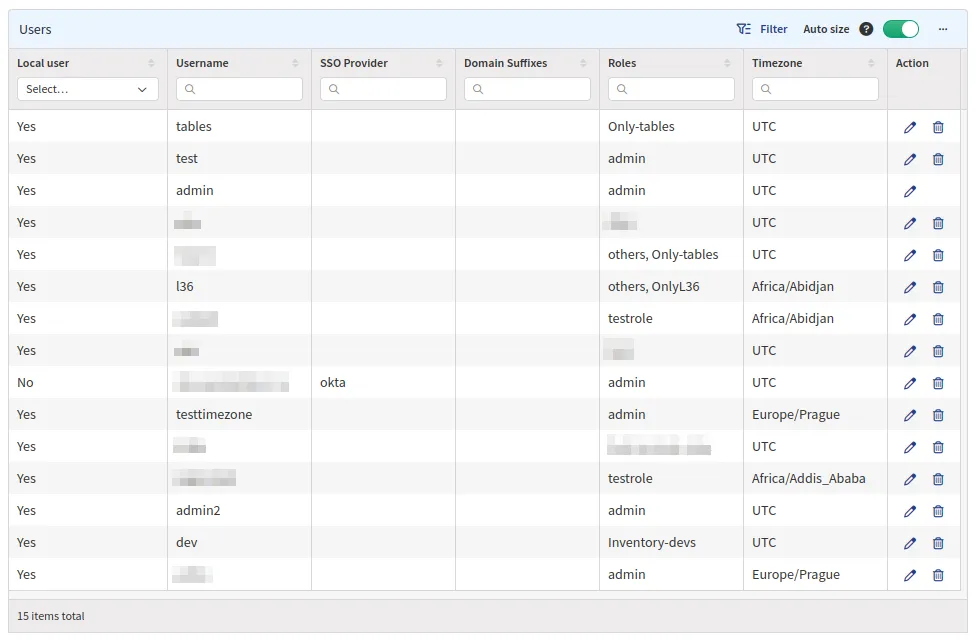Delete the dev user

(x=938, y=543)
